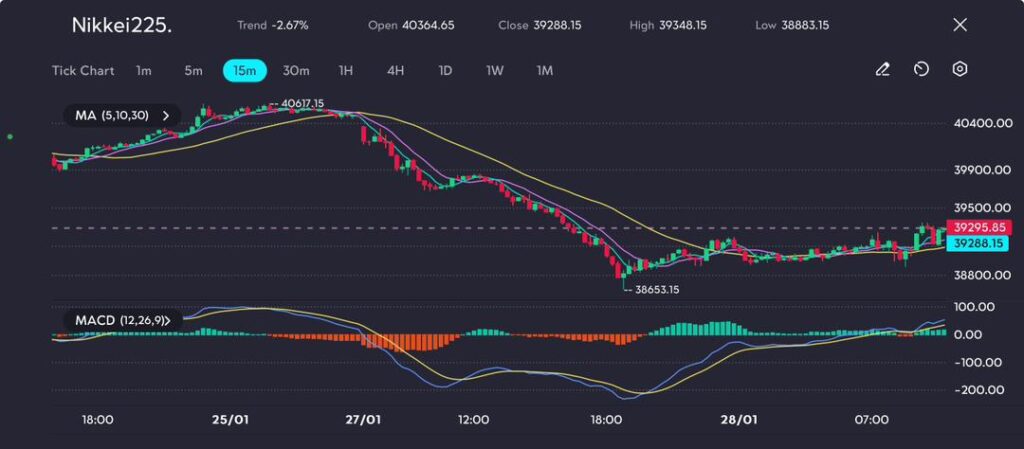Click the 07:00 time axis label
1024x449 pixels.
pyautogui.click(x=872, y=419)
